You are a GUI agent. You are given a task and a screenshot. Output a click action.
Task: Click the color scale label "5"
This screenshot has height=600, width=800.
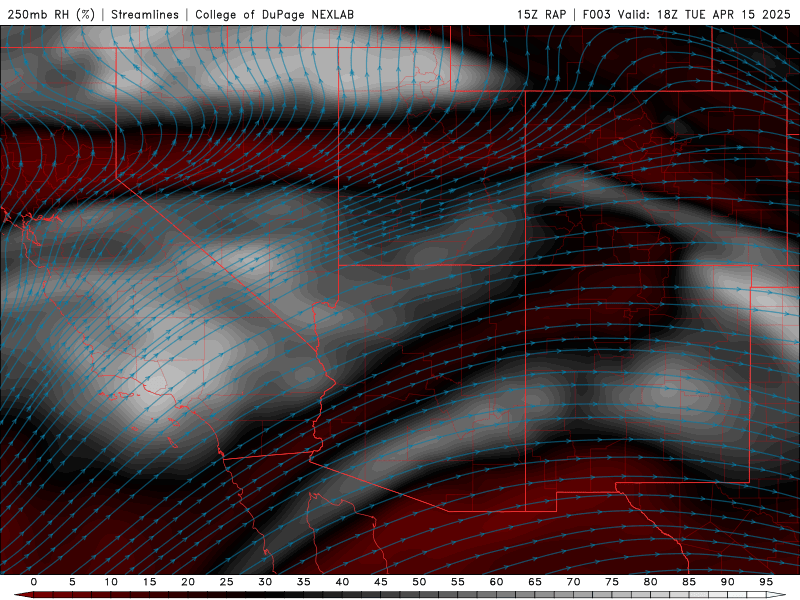click(72, 582)
